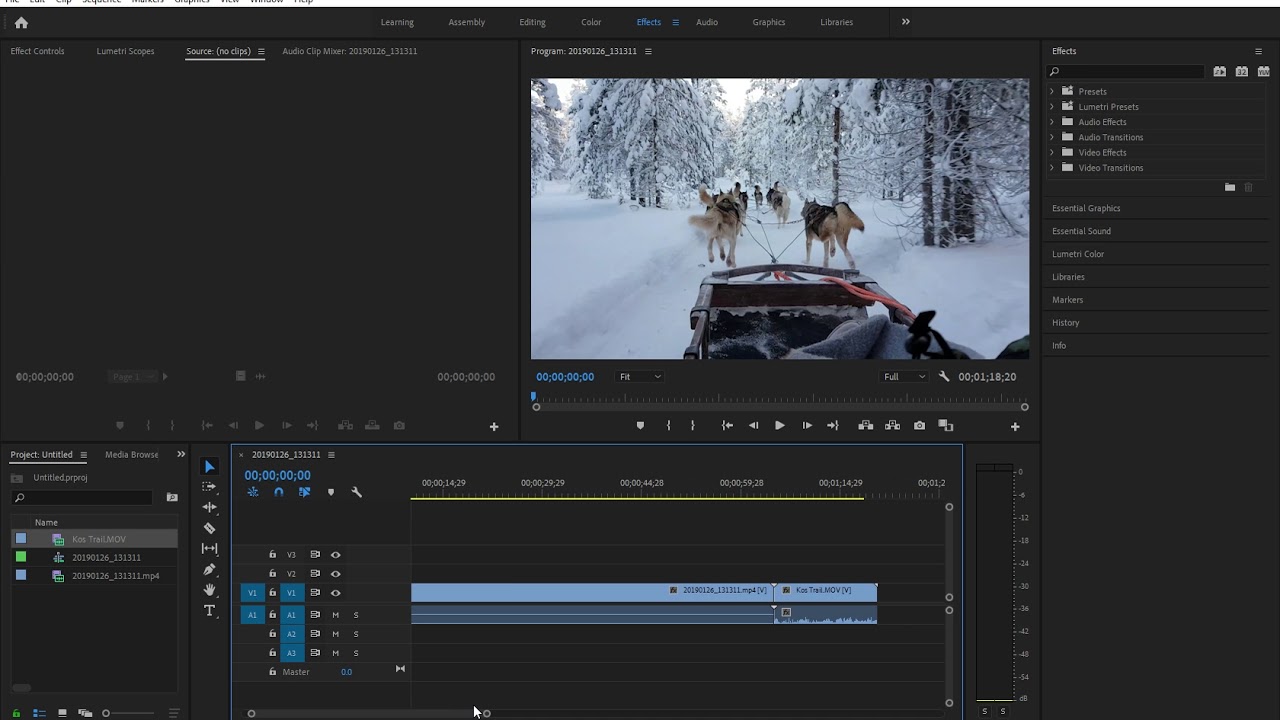Expand the Audio Effects folder
The width and height of the screenshot is (1280, 720).
click(x=1052, y=122)
